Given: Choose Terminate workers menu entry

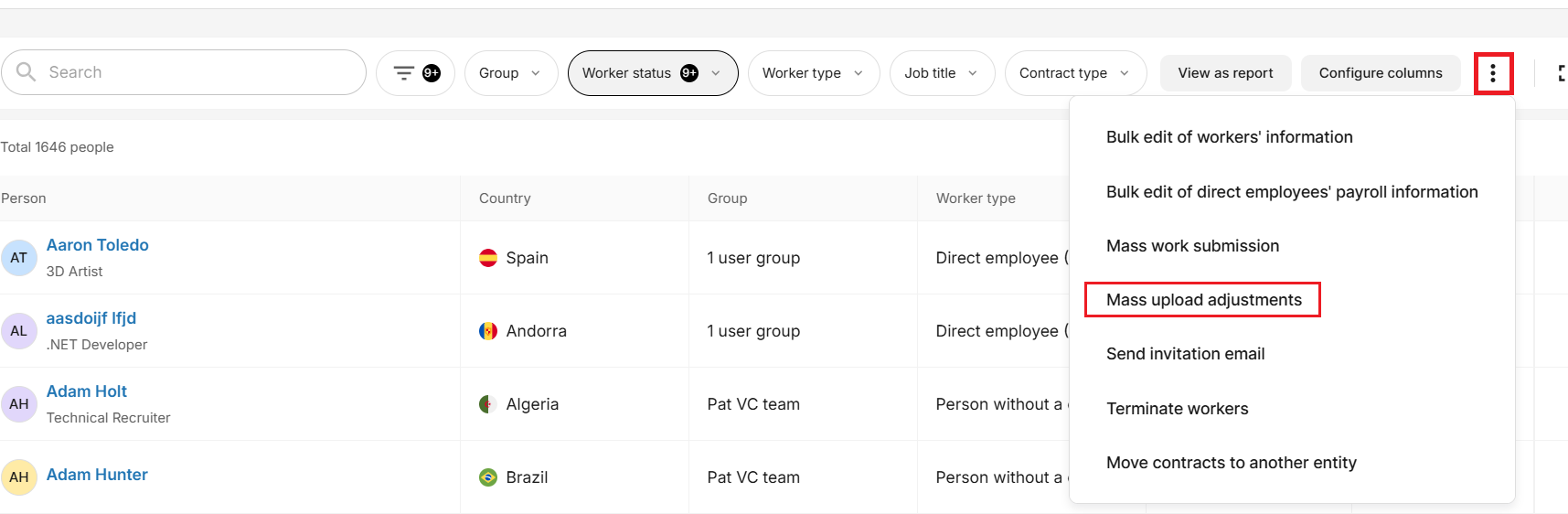Looking at the screenshot, I should (x=1177, y=409).
